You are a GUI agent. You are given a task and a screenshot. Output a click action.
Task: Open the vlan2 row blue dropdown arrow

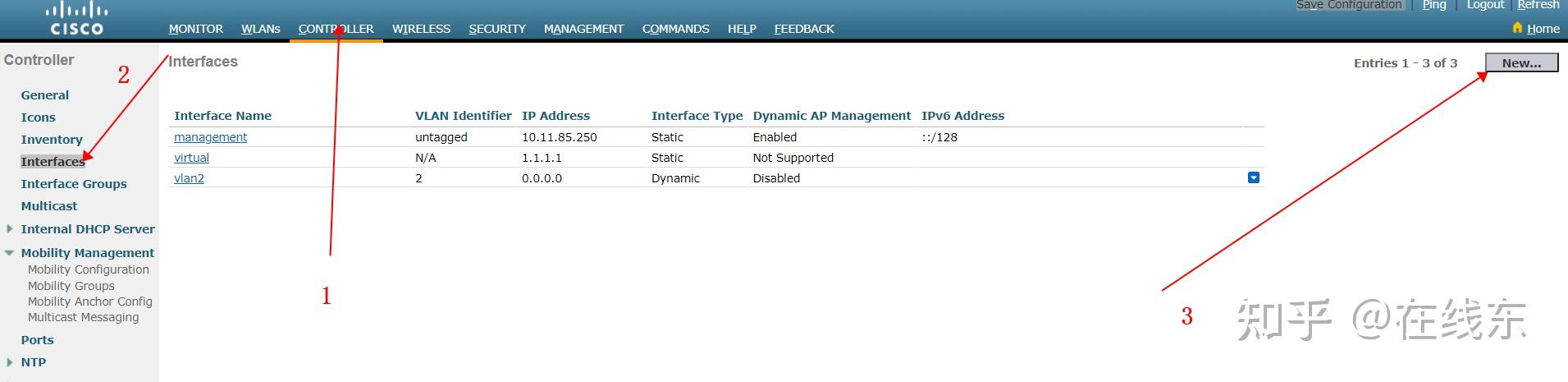(x=1253, y=177)
